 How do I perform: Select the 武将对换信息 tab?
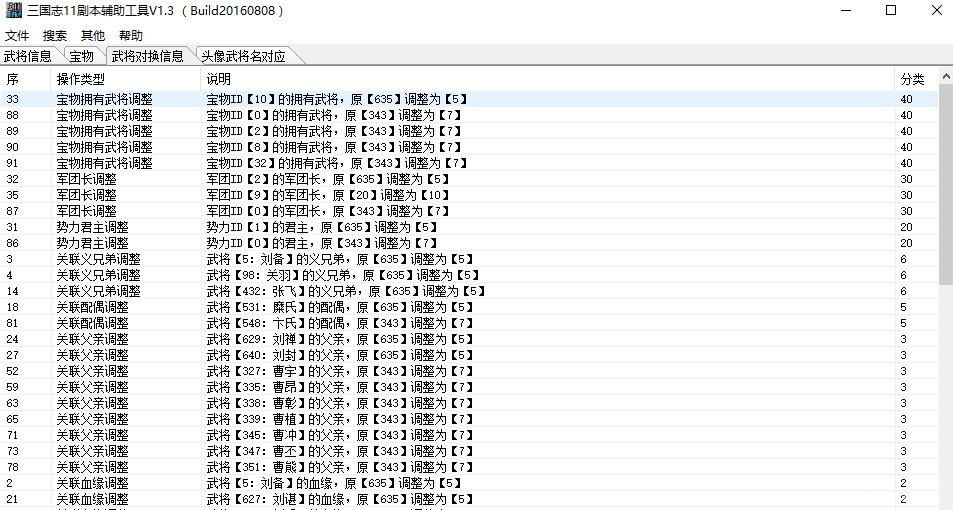tap(148, 56)
